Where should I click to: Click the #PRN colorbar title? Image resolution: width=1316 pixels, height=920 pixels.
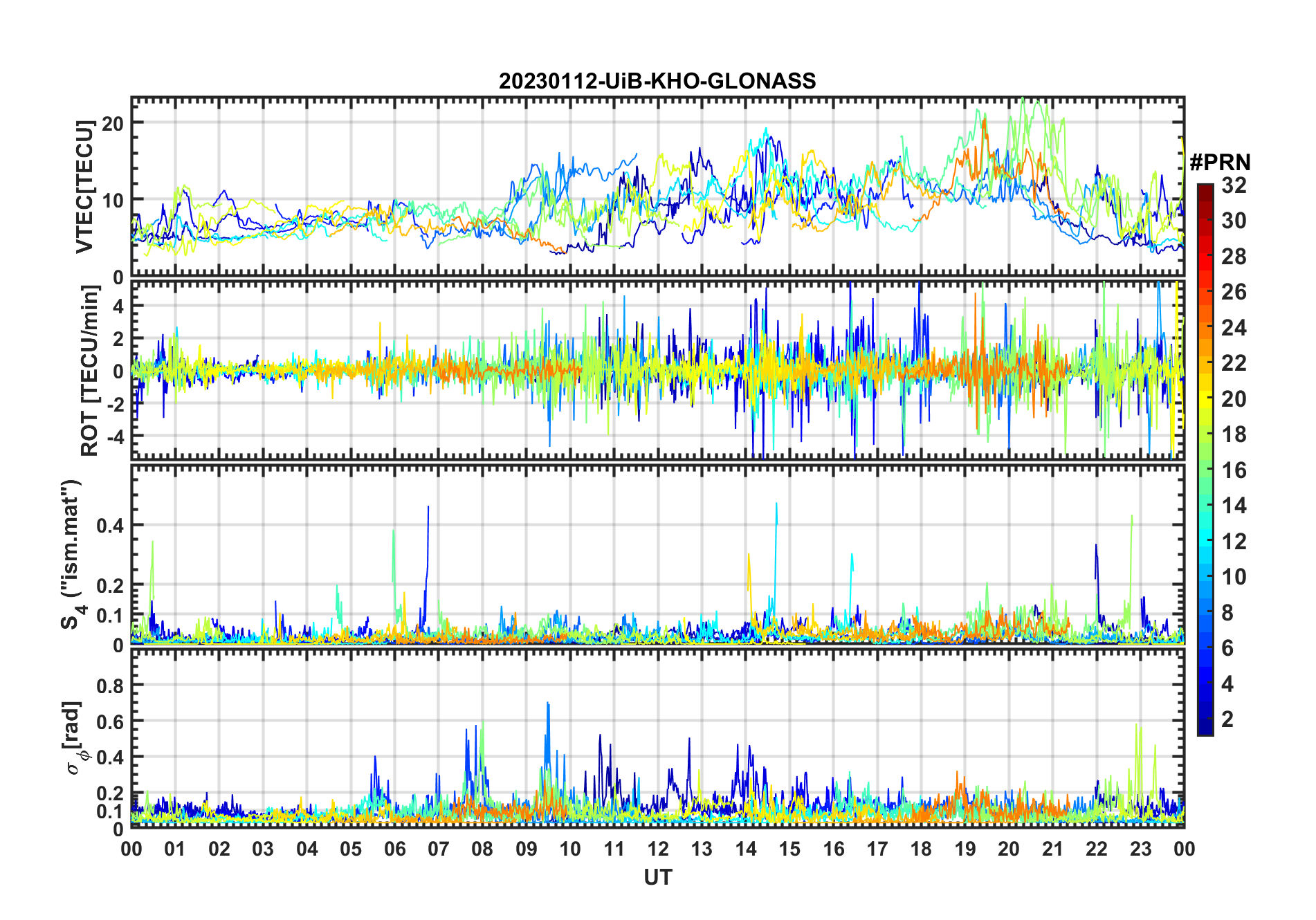pos(1220,163)
